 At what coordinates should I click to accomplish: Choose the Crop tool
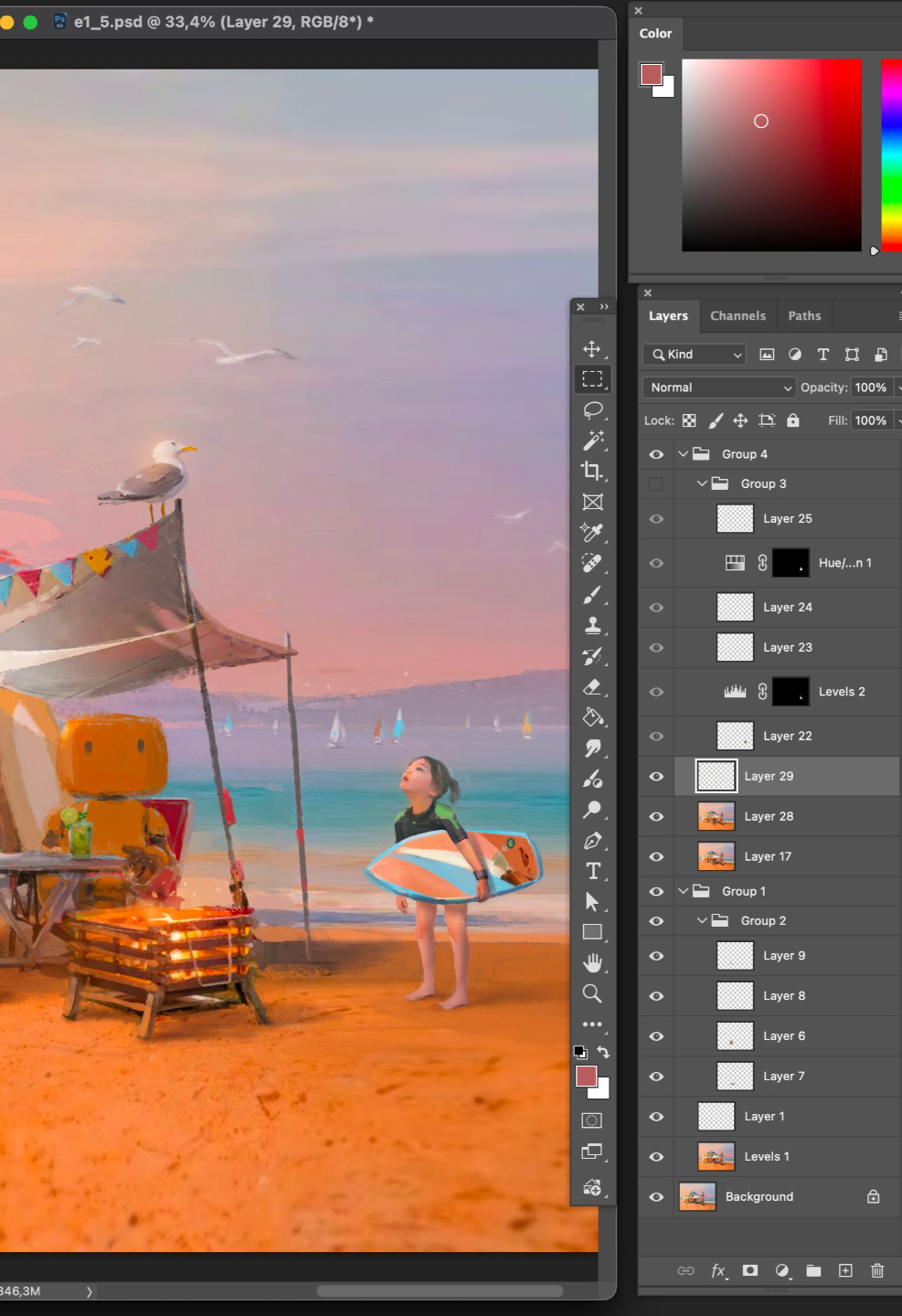(592, 472)
